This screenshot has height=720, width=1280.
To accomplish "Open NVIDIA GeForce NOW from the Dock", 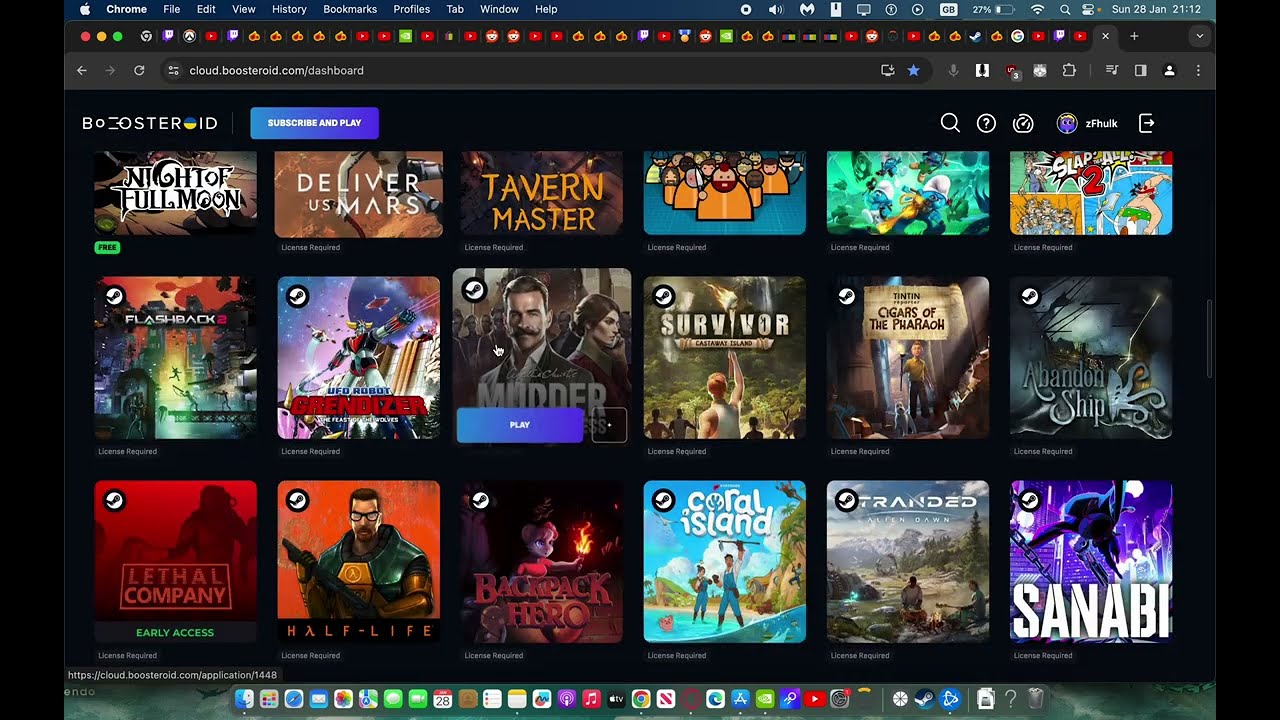I will 765,699.
